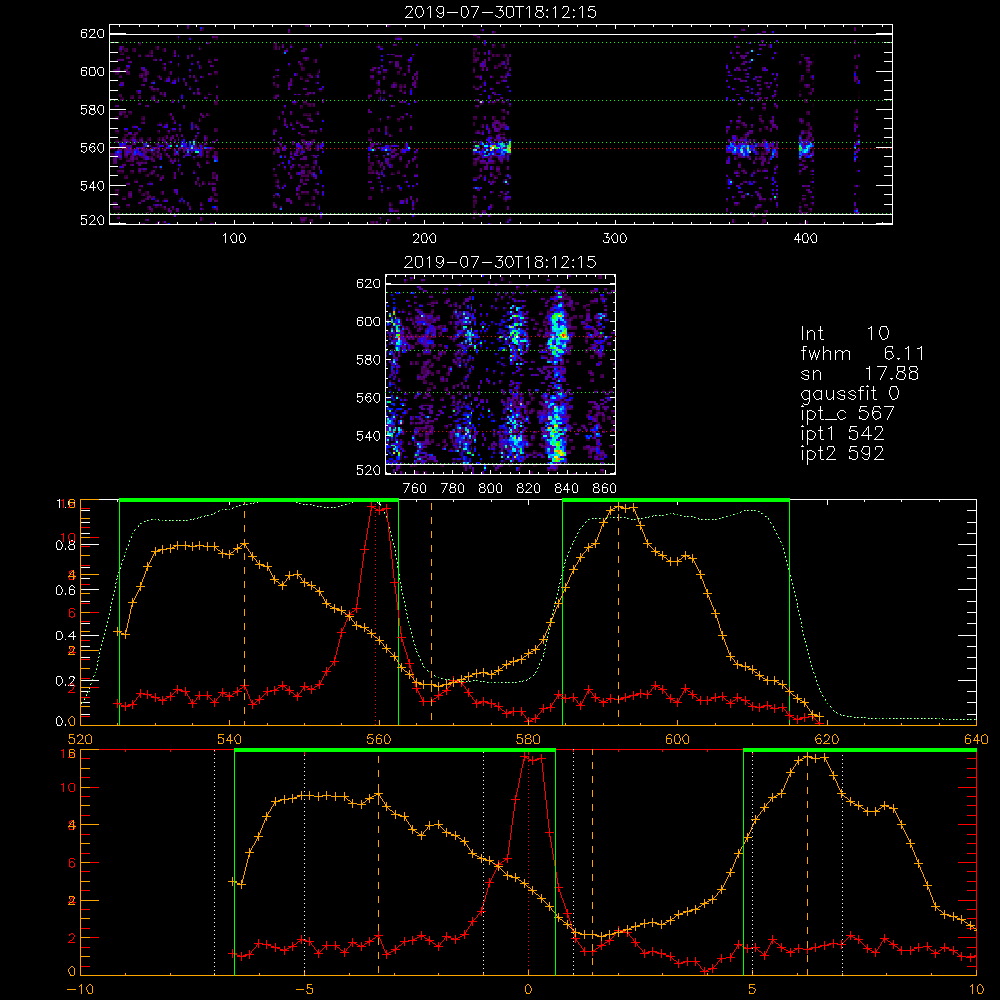Click x-axis label 200 of top spectrogram

424,239
